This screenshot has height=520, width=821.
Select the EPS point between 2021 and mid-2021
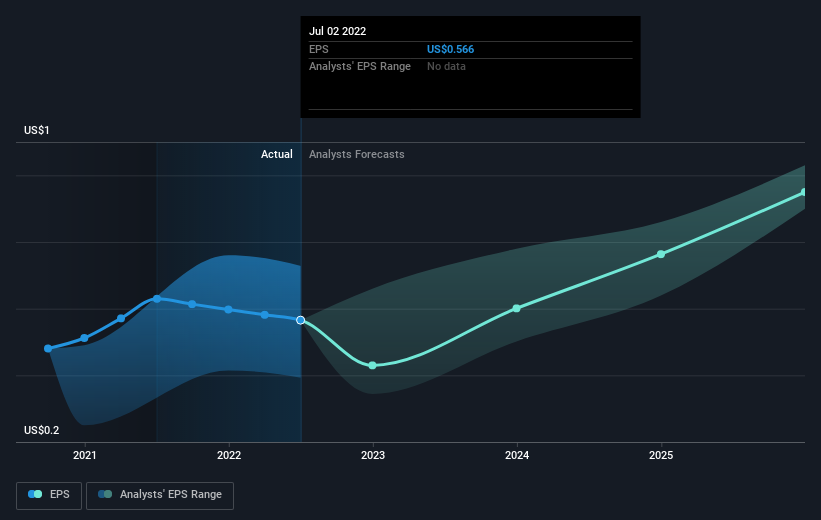[x=121, y=318]
